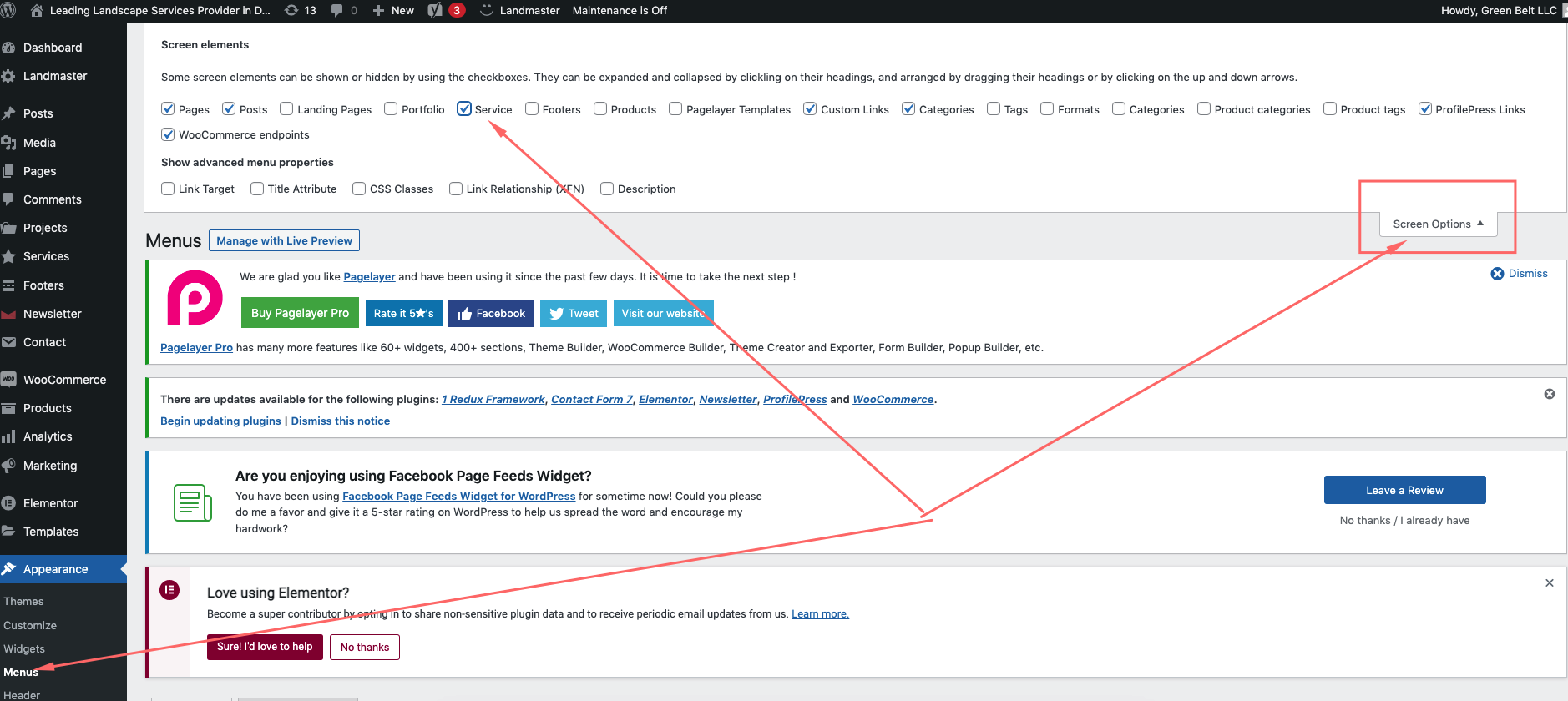
Task: Click the Buy Pagelayer Pro button
Action: (300, 313)
